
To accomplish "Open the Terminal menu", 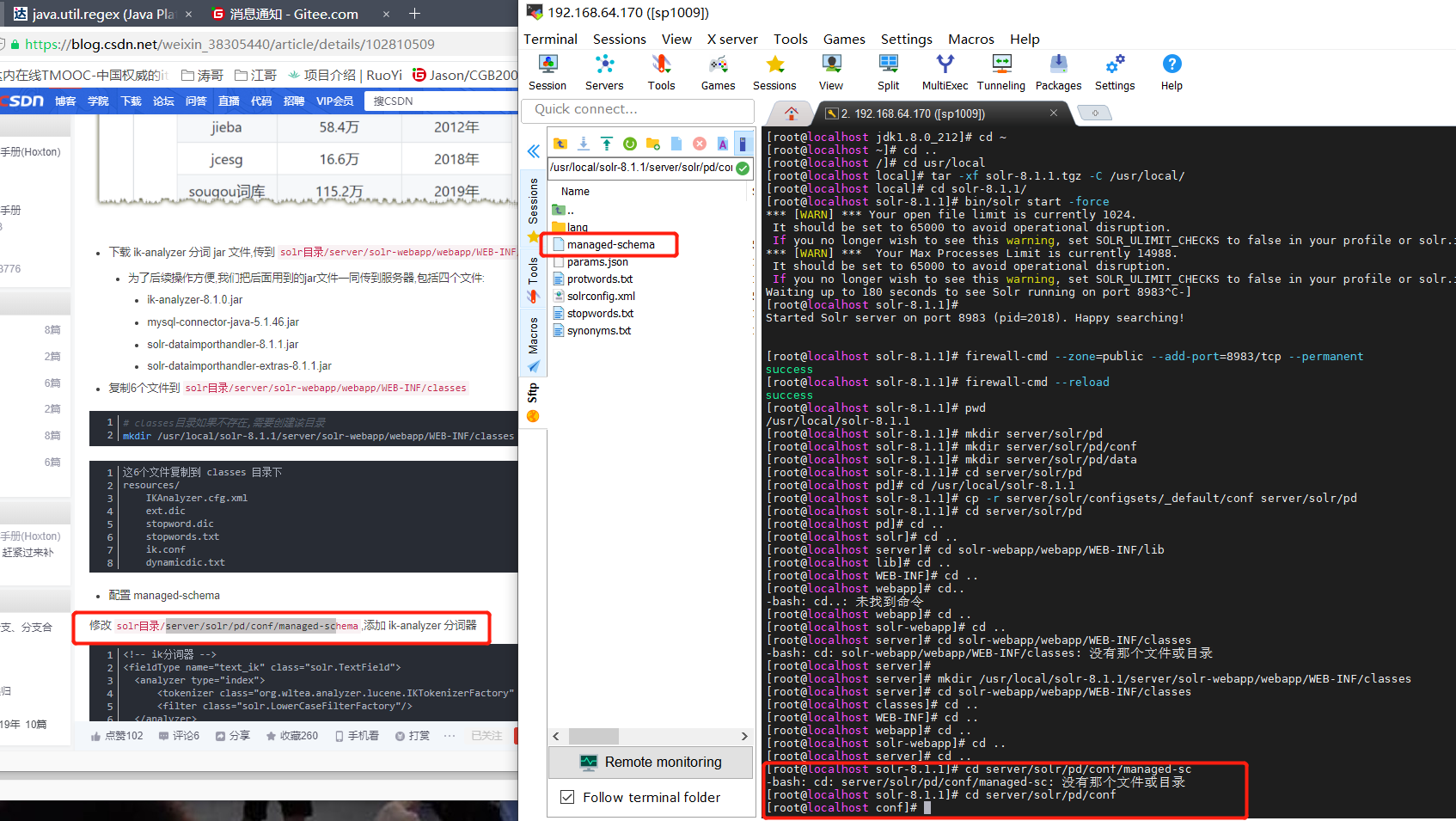I will click(x=551, y=40).
